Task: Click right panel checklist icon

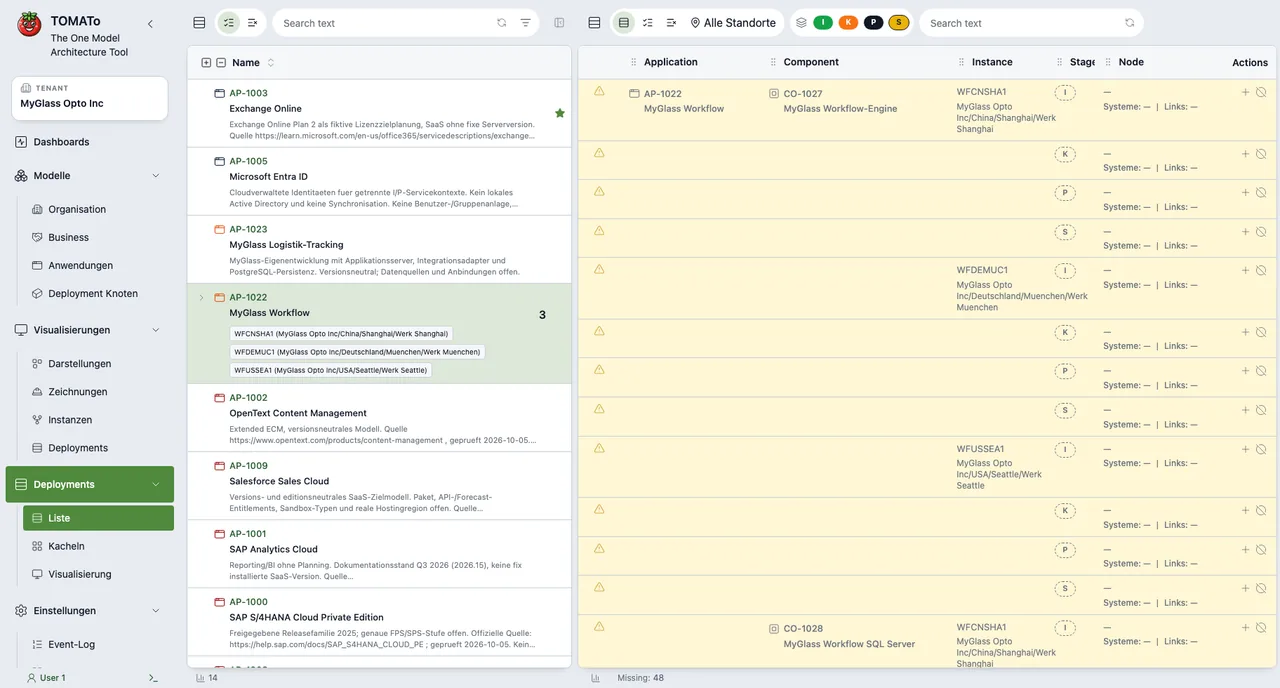Action: pos(648,23)
